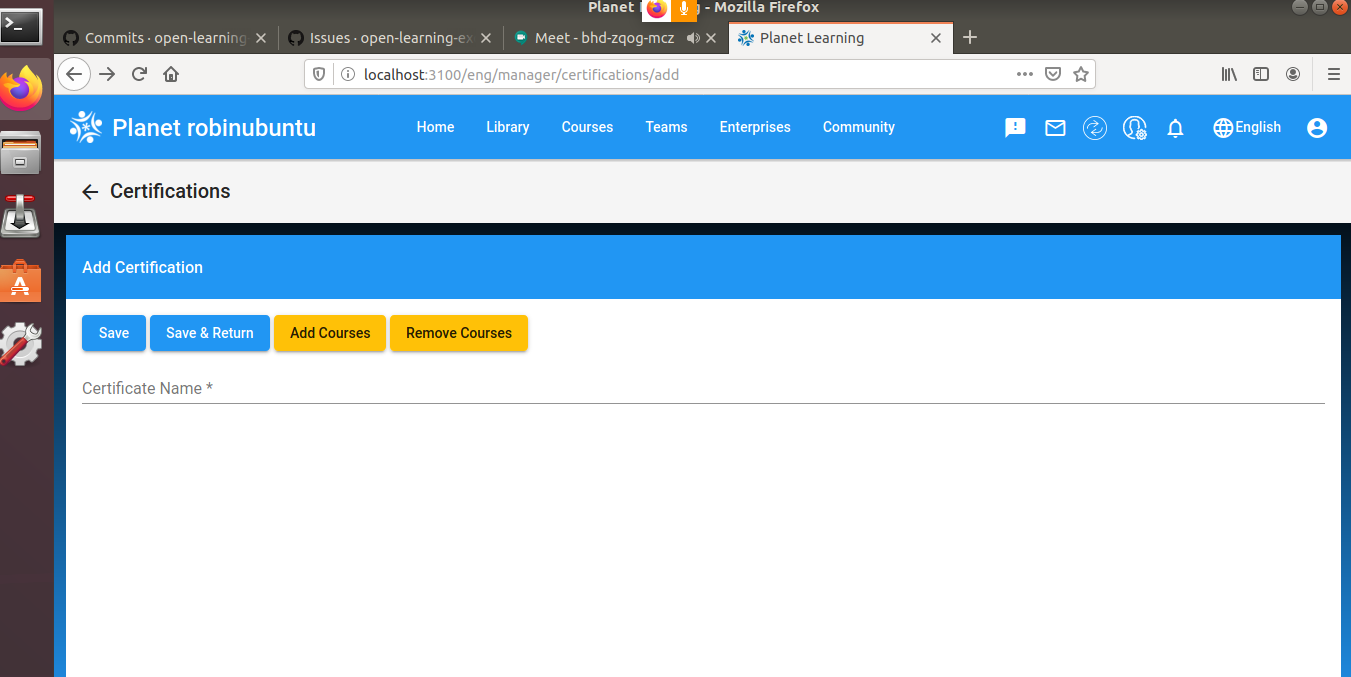Mute the Meet tab audio indicator
This screenshot has height=677, width=1351.
[x=694, y=38]
